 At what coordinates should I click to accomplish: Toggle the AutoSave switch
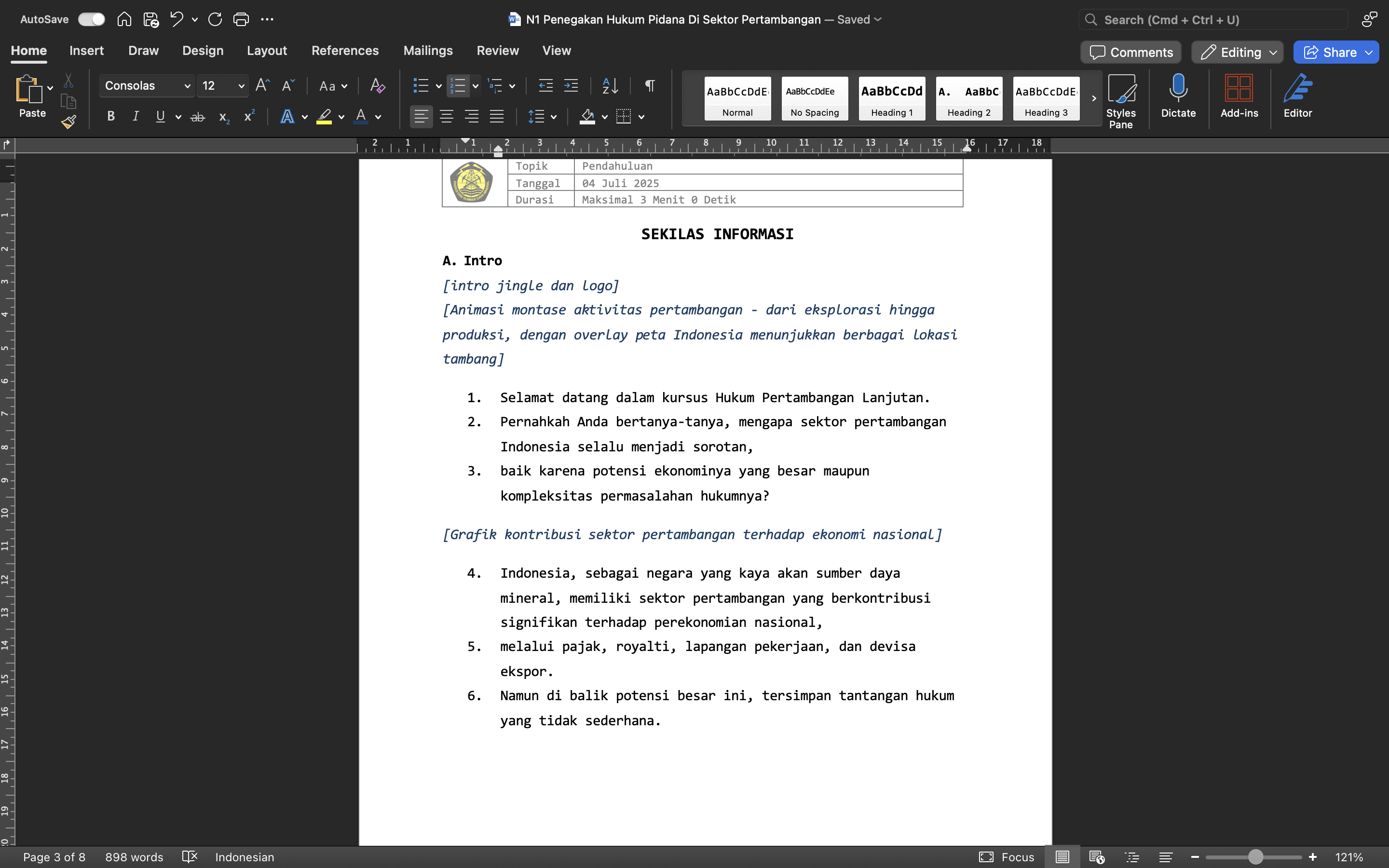tap(92, 19)
